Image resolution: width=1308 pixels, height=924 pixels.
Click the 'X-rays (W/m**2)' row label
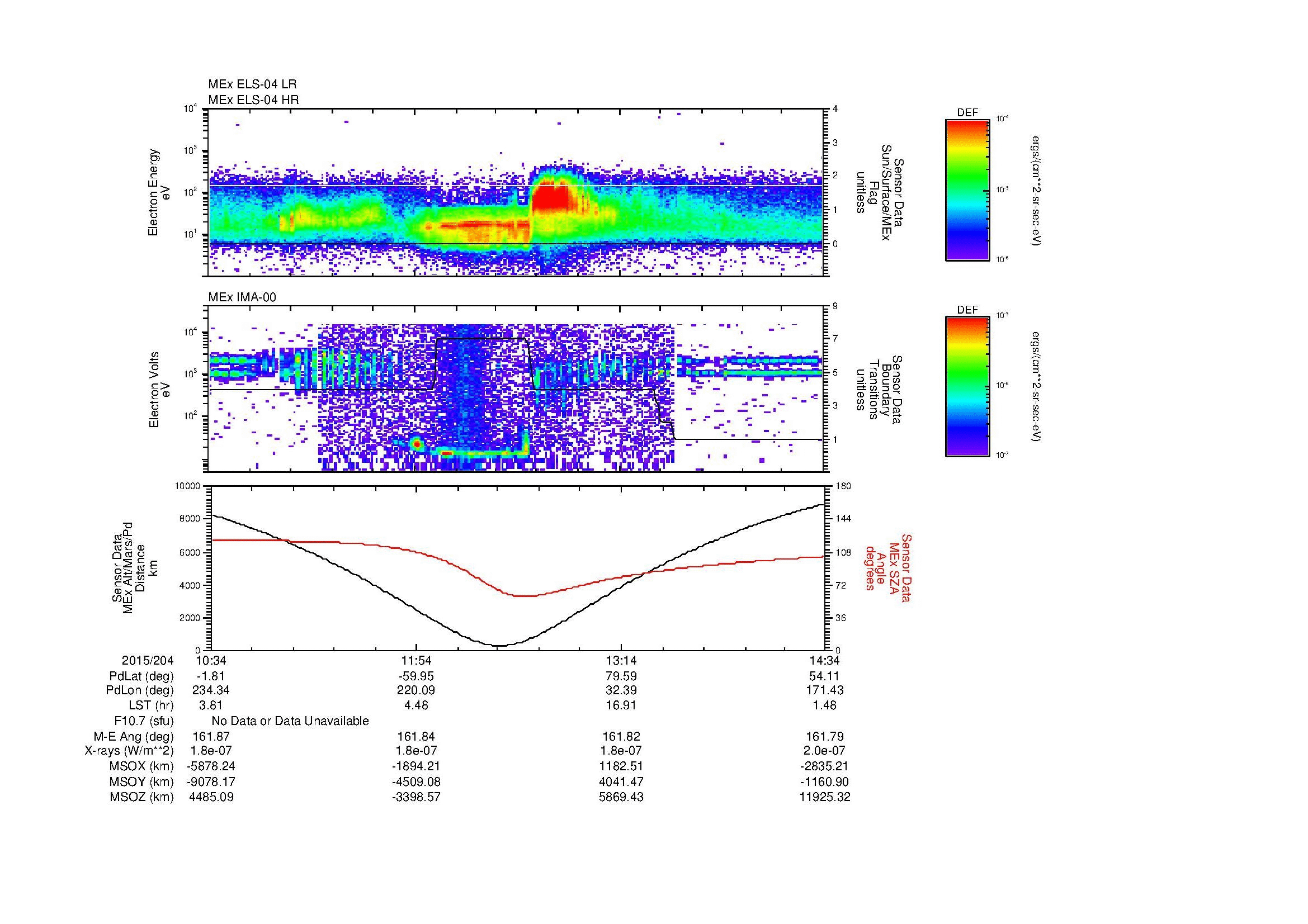[129, 751]
